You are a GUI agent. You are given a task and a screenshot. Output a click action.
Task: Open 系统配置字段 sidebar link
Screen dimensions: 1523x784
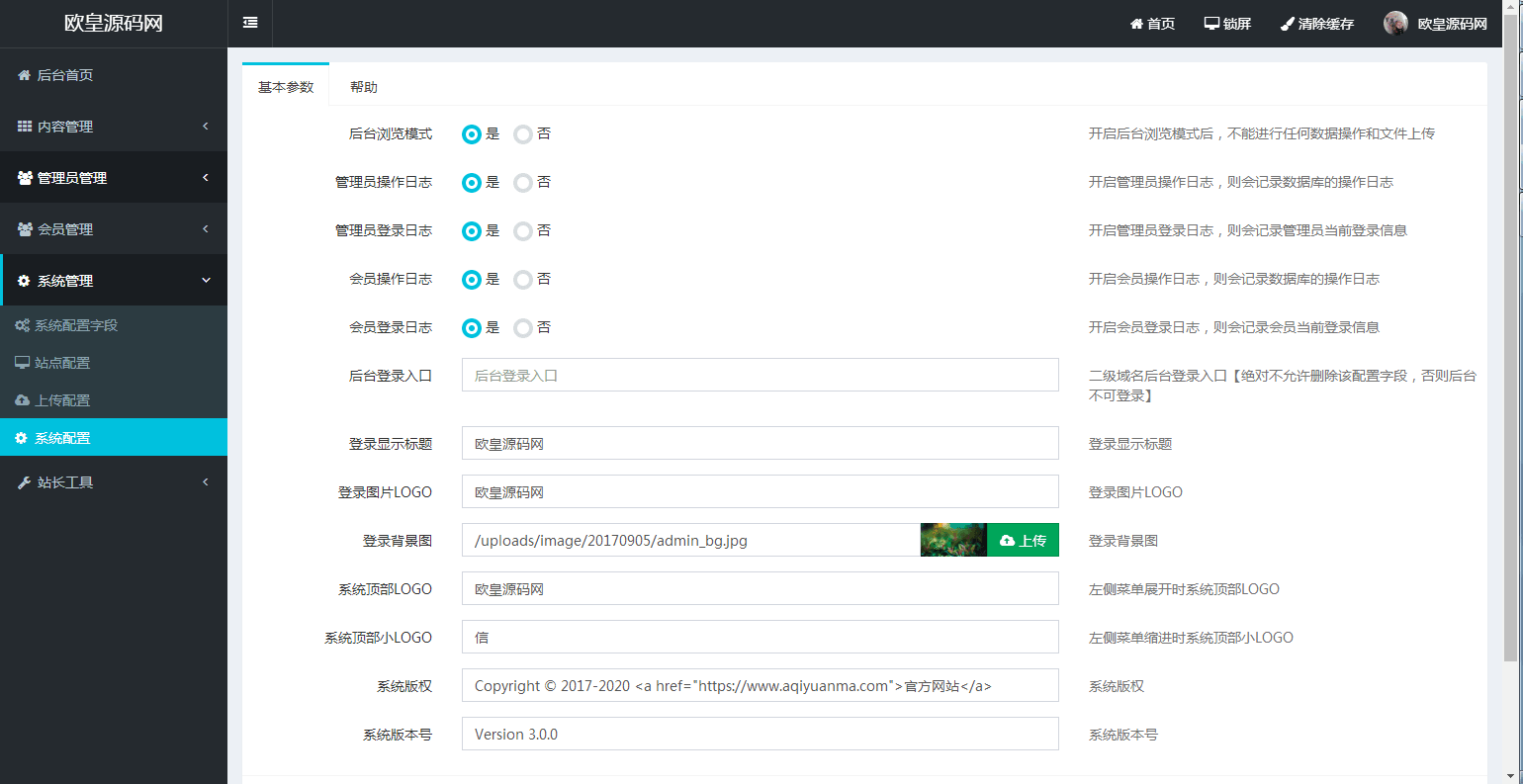[x=75, y=325]
